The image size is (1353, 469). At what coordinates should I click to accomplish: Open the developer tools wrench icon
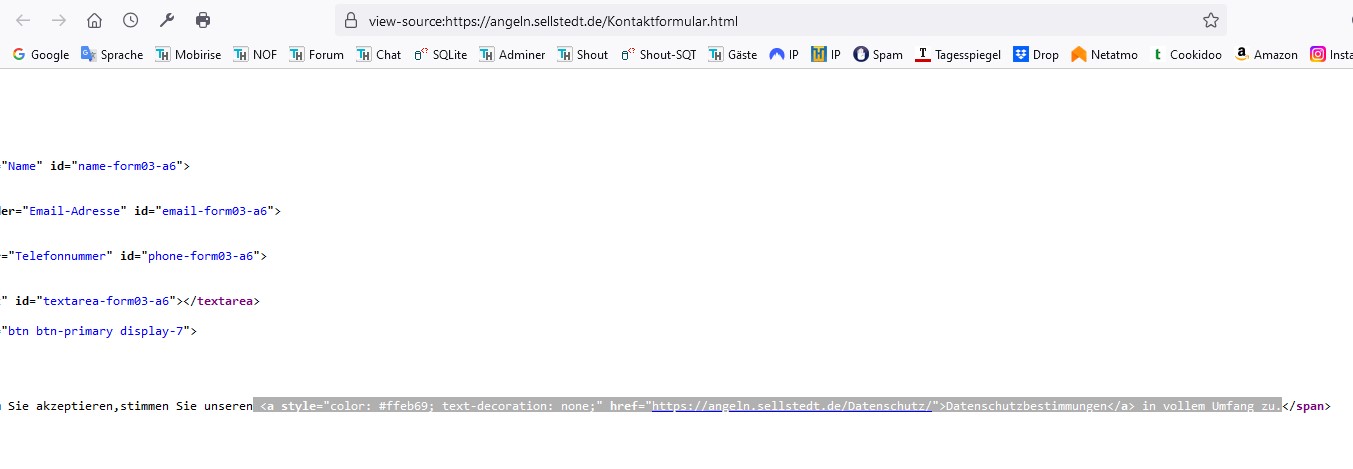(167, 20)
